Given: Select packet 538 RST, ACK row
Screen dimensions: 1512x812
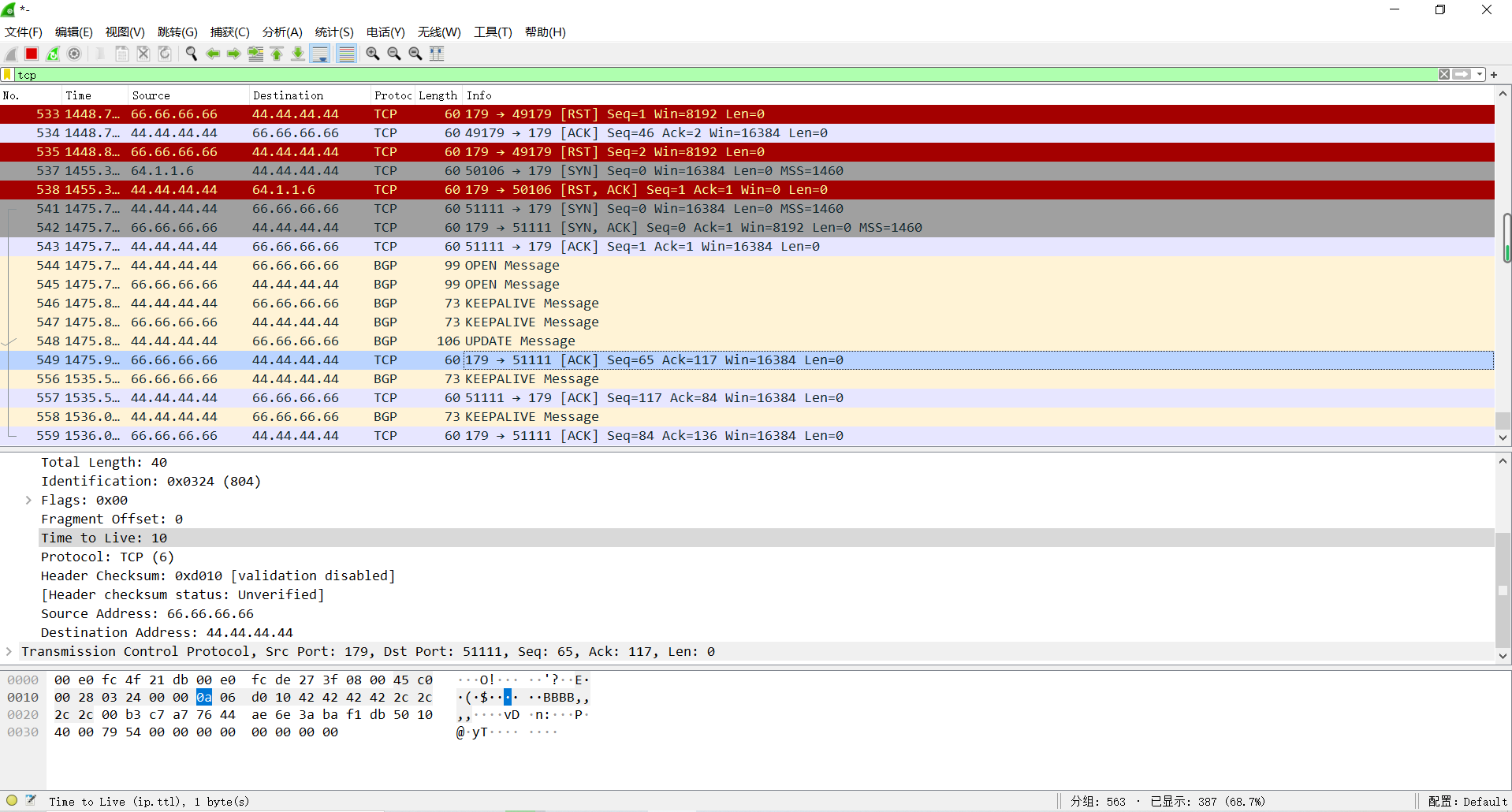Looking at the screenshot, I should click(747, 190).
